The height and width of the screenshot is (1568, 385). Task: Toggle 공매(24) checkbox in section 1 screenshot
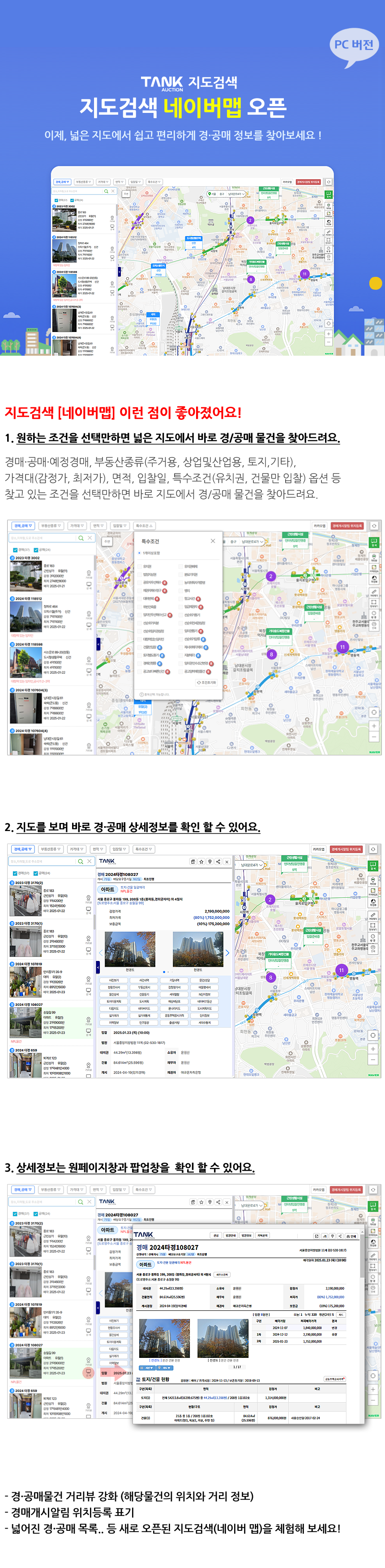pyautogui.click(x=36, y=550)
